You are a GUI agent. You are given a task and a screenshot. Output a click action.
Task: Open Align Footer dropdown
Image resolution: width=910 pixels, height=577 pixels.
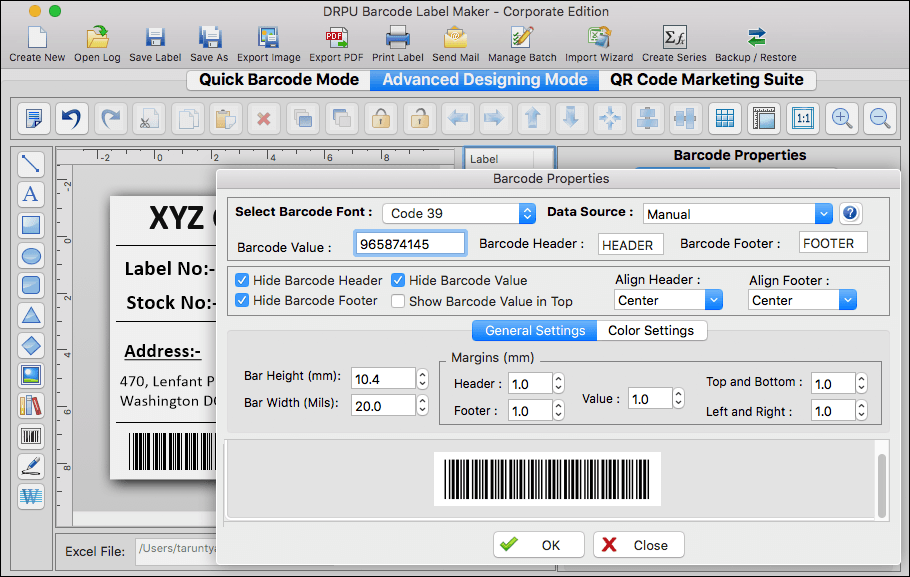click(802, 300)
